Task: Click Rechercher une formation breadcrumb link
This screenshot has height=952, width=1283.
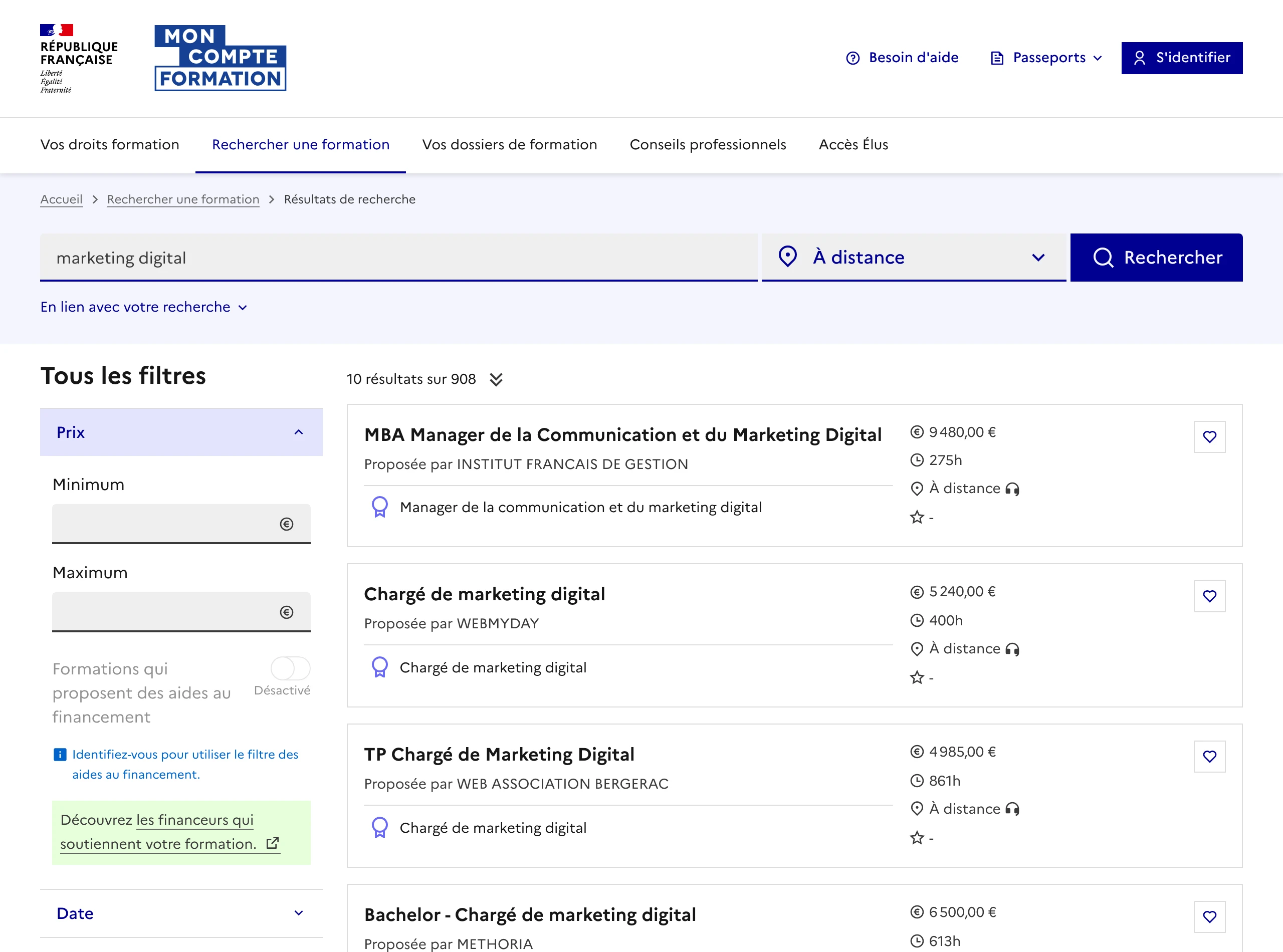Action: (x=183, y=199)
